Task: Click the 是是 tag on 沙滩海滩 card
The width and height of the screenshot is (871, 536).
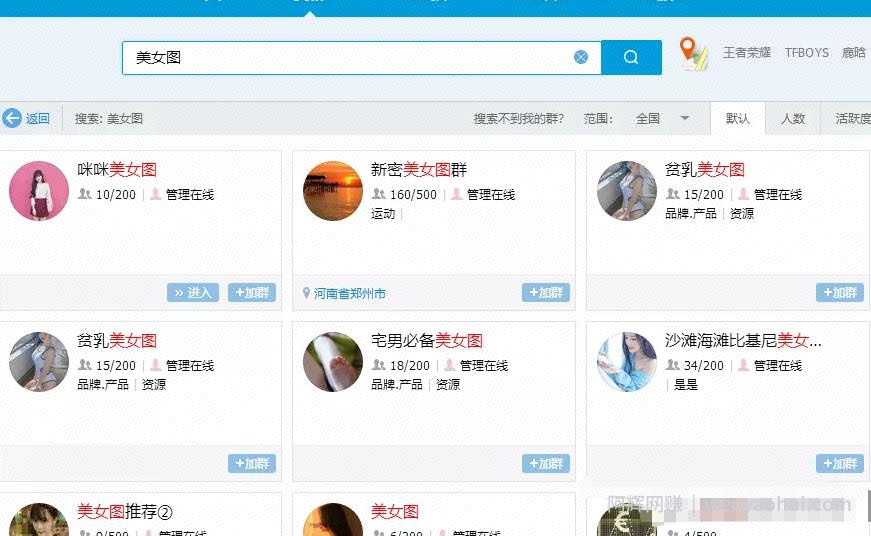Action: pos(685,384)
